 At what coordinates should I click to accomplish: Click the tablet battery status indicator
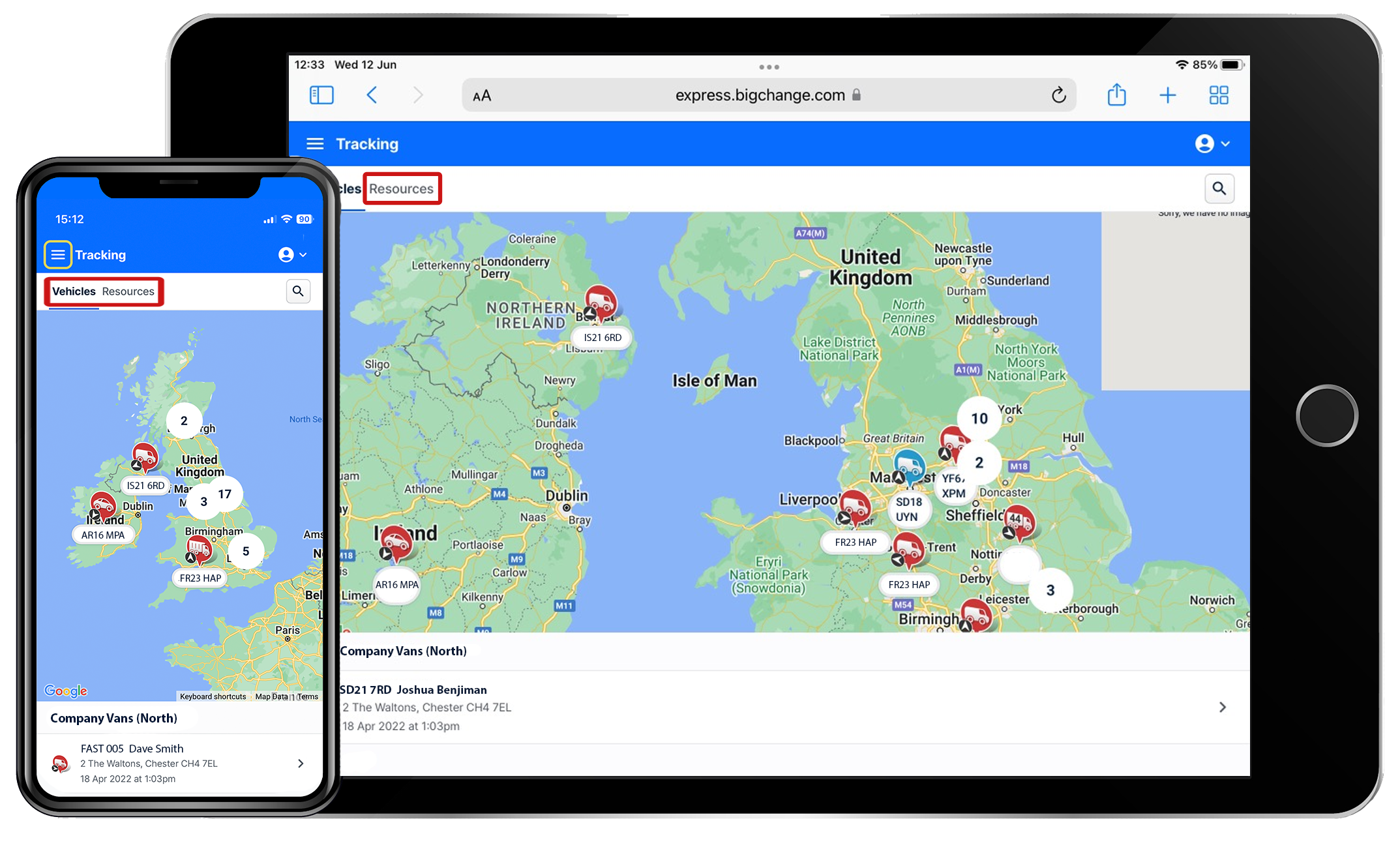tap(1232, 65)
